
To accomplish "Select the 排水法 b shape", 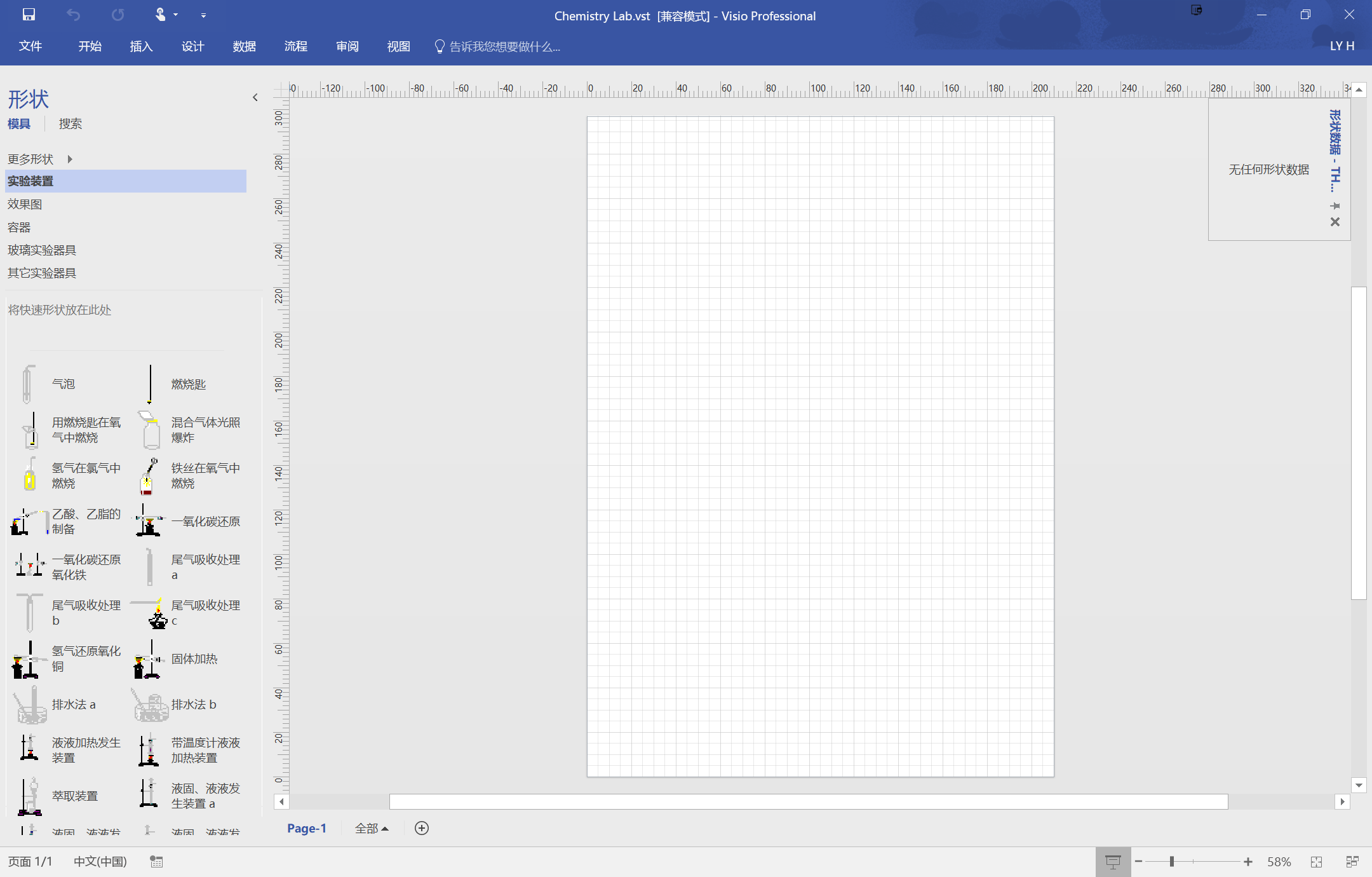I will tap(194, 704).
